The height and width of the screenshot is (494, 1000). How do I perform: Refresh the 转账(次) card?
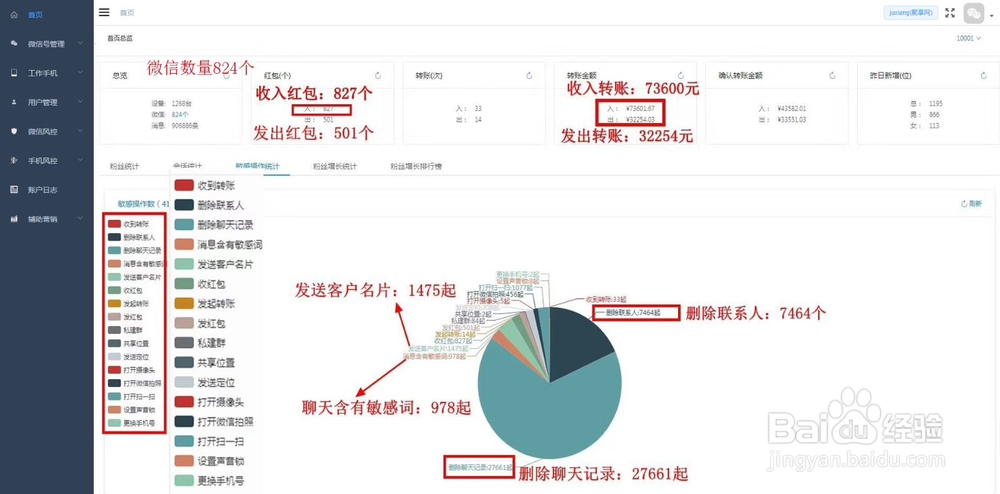(x=529, y=75)
